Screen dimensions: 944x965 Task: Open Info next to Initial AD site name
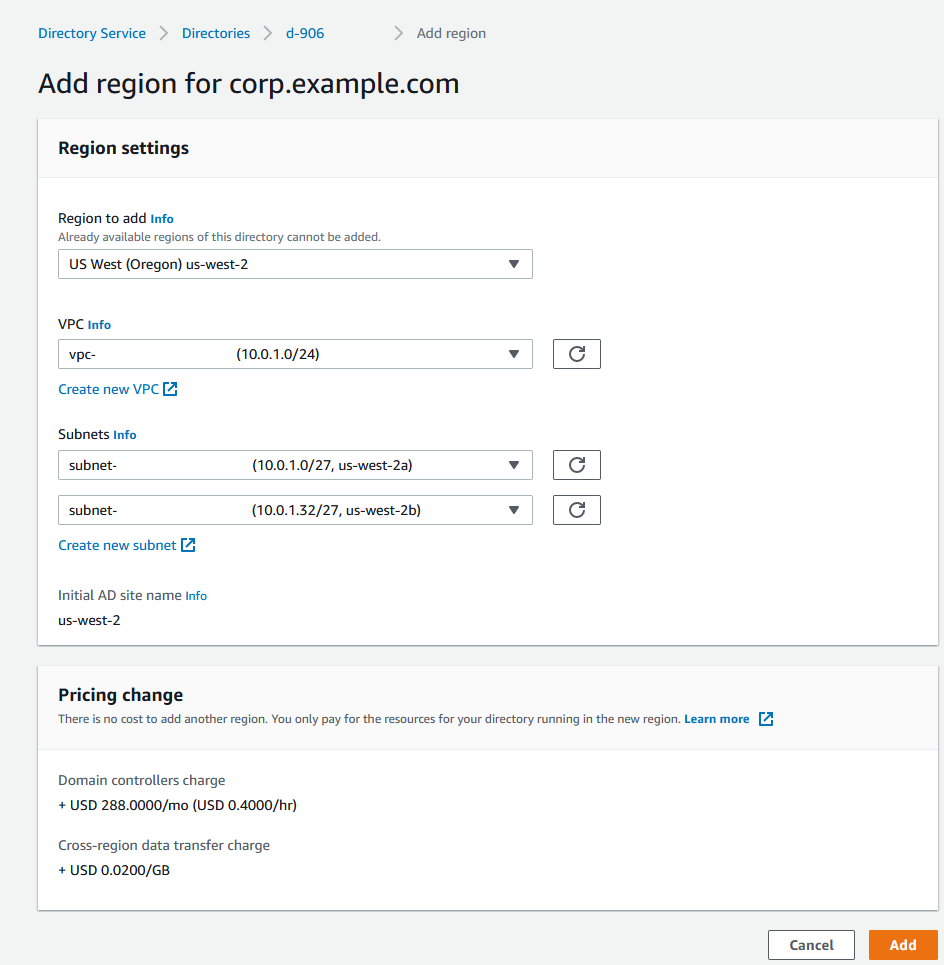[196, 596]
